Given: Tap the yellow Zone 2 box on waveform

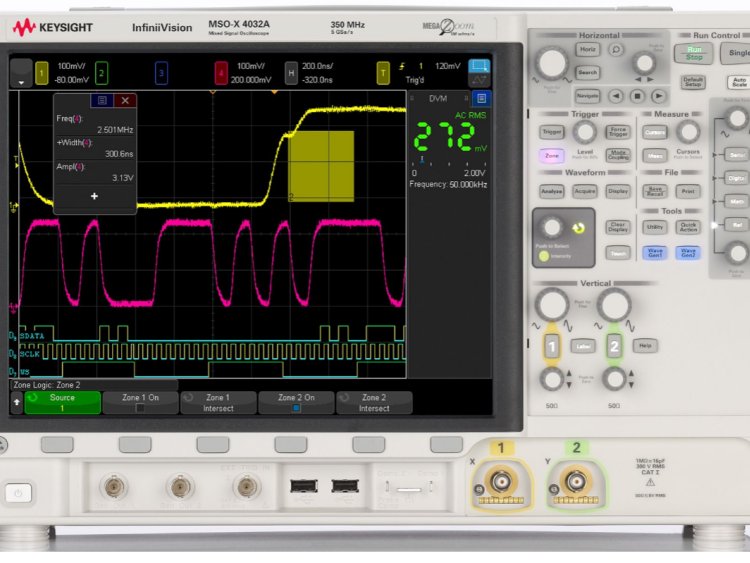Looking at the screenshot, I should click(x=321, y=166).
